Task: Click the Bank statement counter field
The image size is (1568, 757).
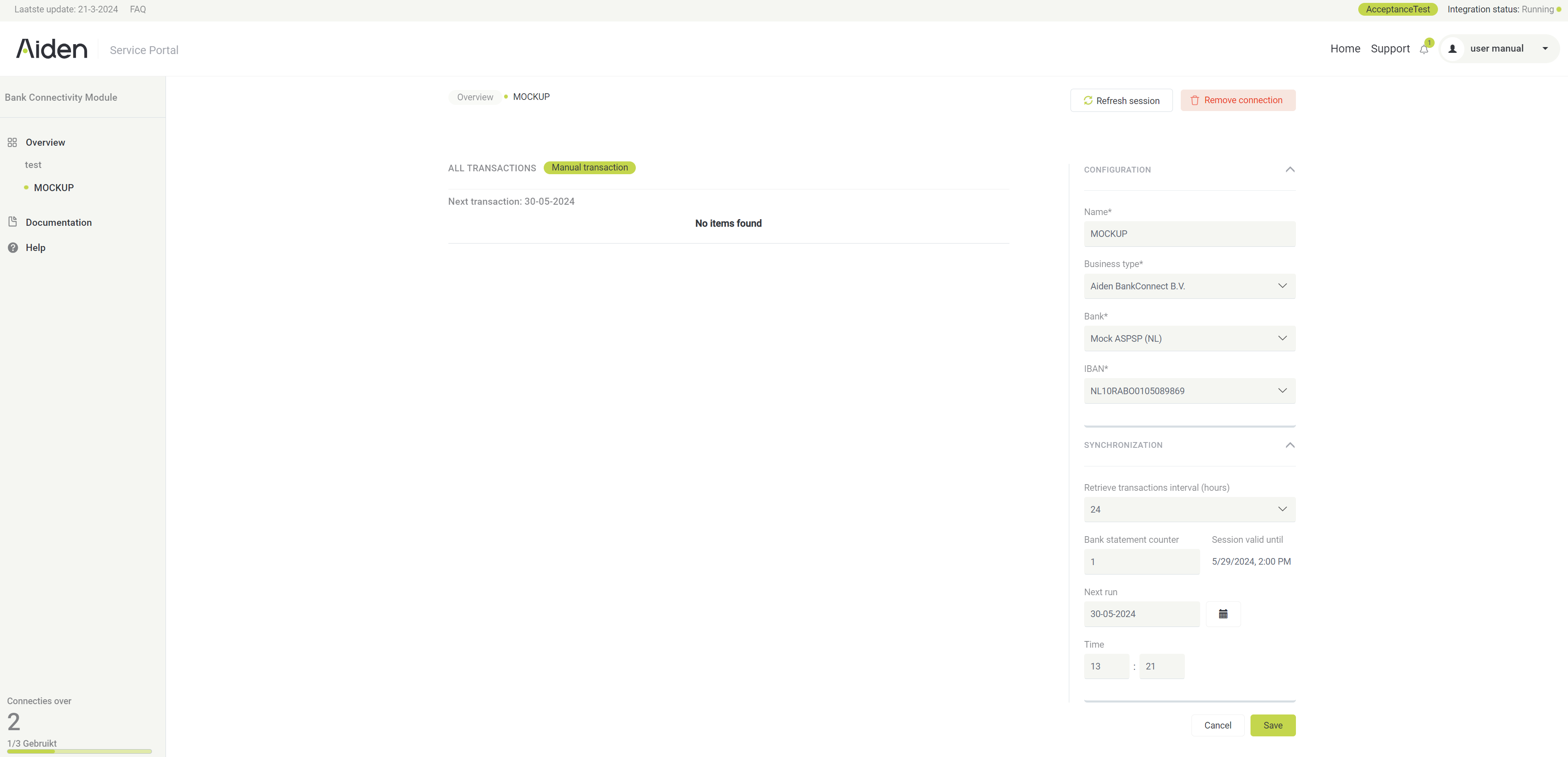Action: click(1141, 562)
